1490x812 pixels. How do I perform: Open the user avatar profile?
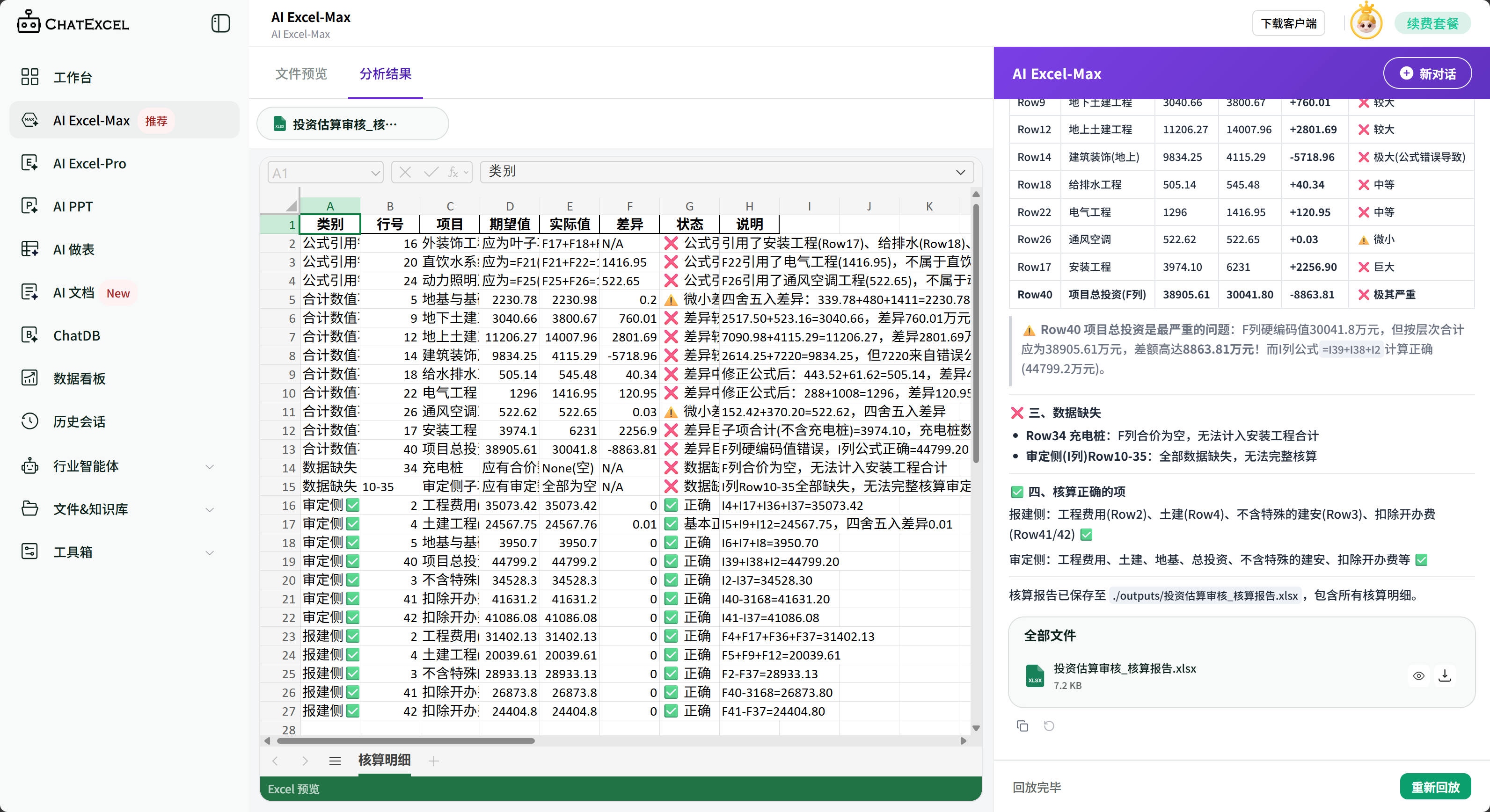click(1366, 22)
